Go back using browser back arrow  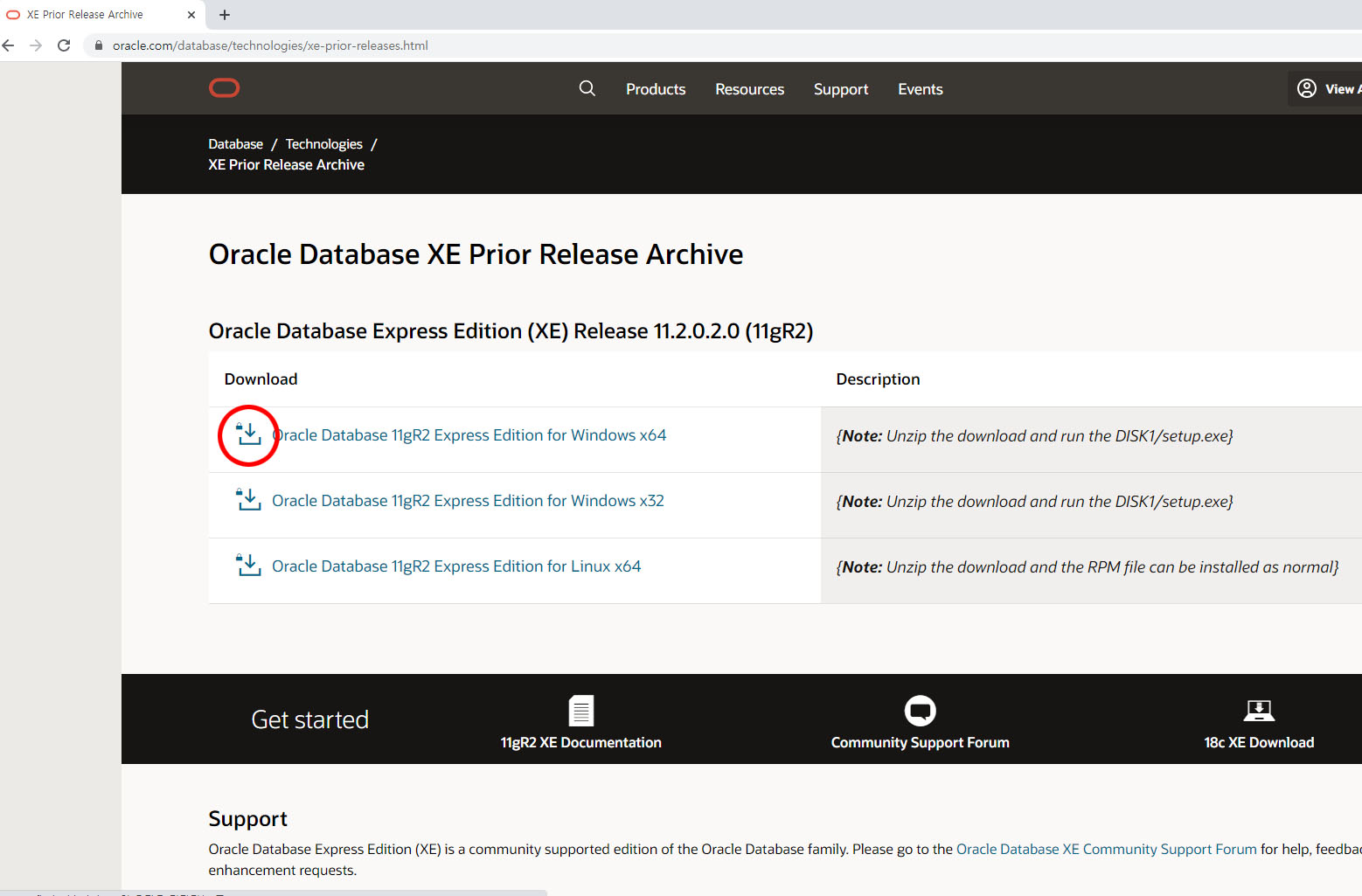coord(9,45)
